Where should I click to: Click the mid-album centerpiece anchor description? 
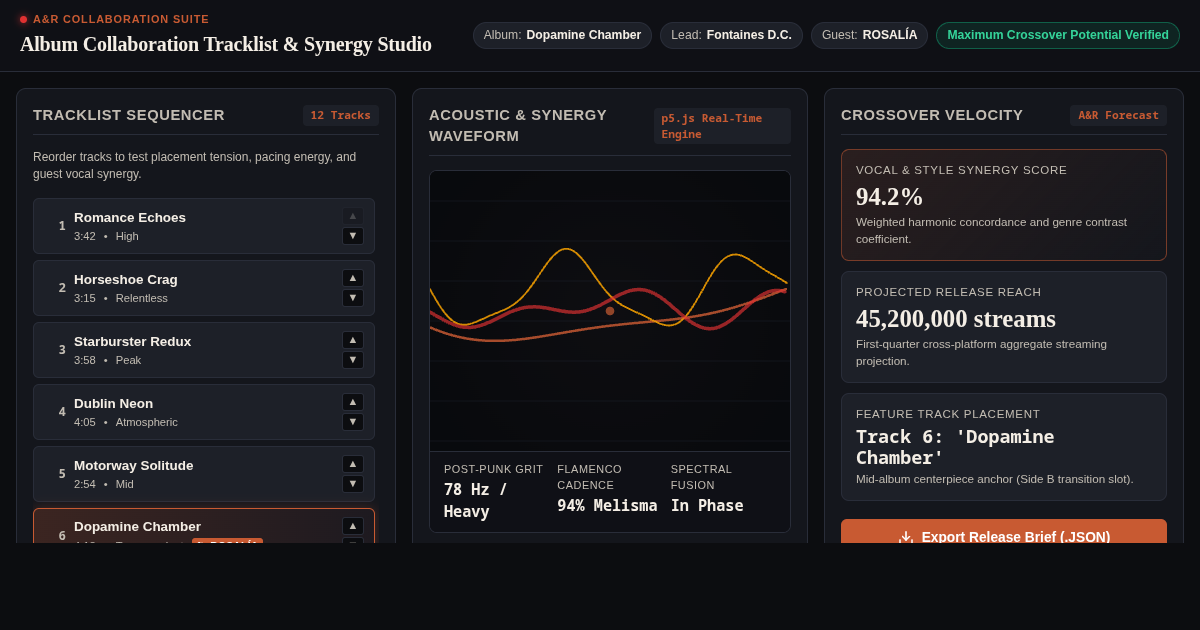click(995, 479)
